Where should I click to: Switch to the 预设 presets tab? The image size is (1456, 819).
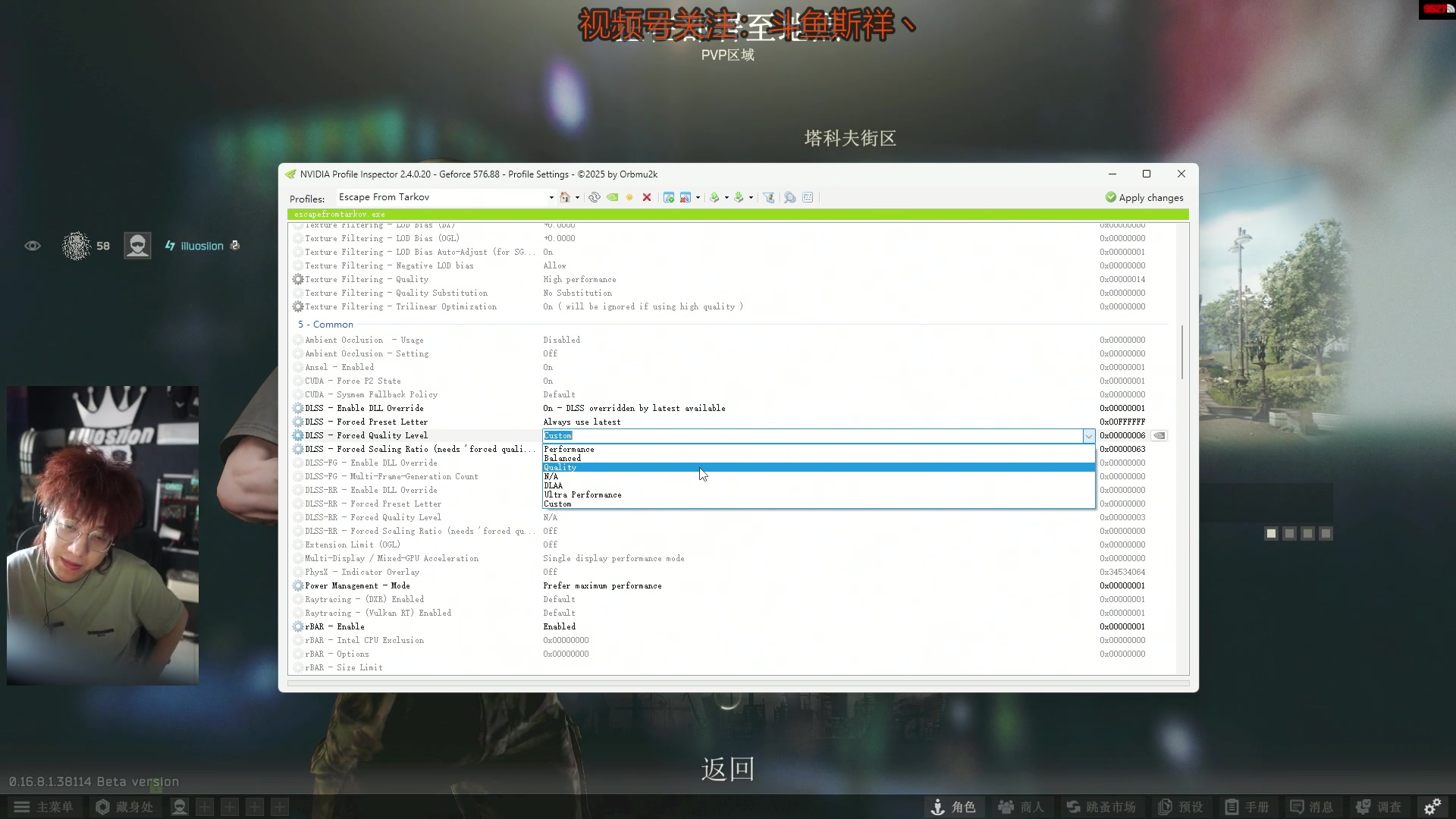click(x=1181, y=807)
